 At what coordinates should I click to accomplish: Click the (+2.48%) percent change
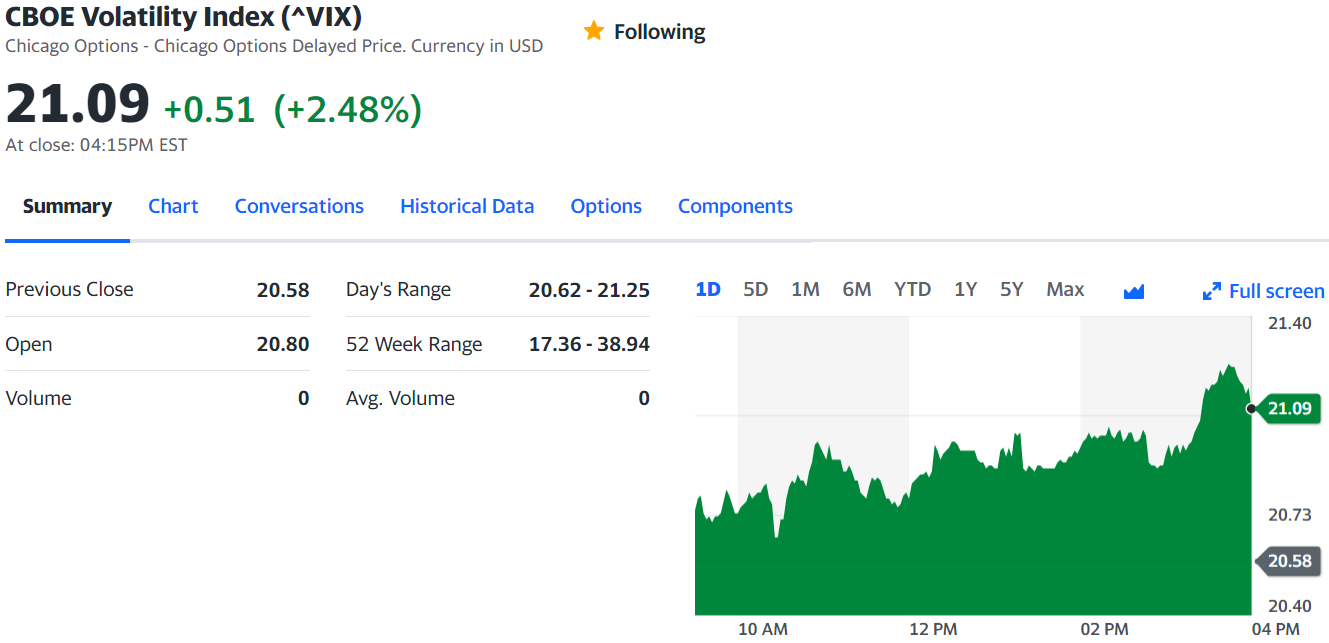(x=347, y=109)
